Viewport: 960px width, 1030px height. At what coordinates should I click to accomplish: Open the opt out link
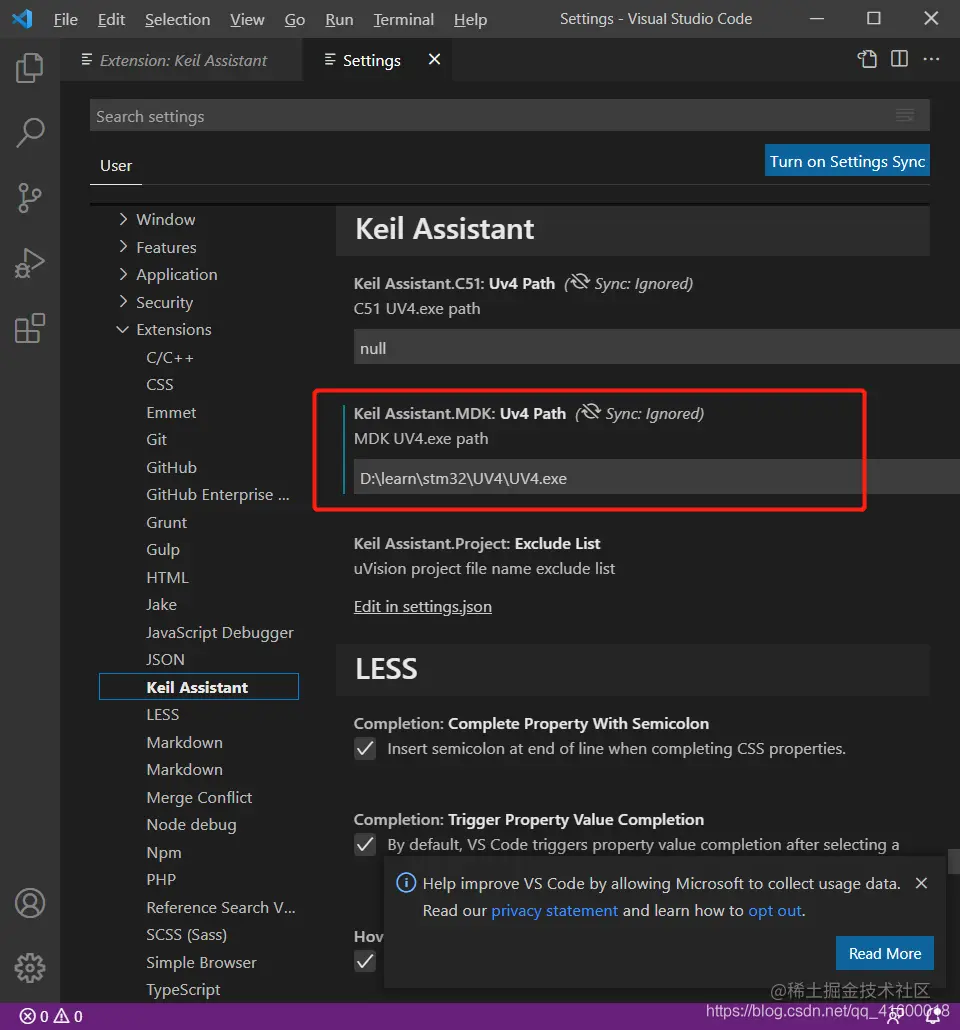pyautogui.click(x=775, y=910)
